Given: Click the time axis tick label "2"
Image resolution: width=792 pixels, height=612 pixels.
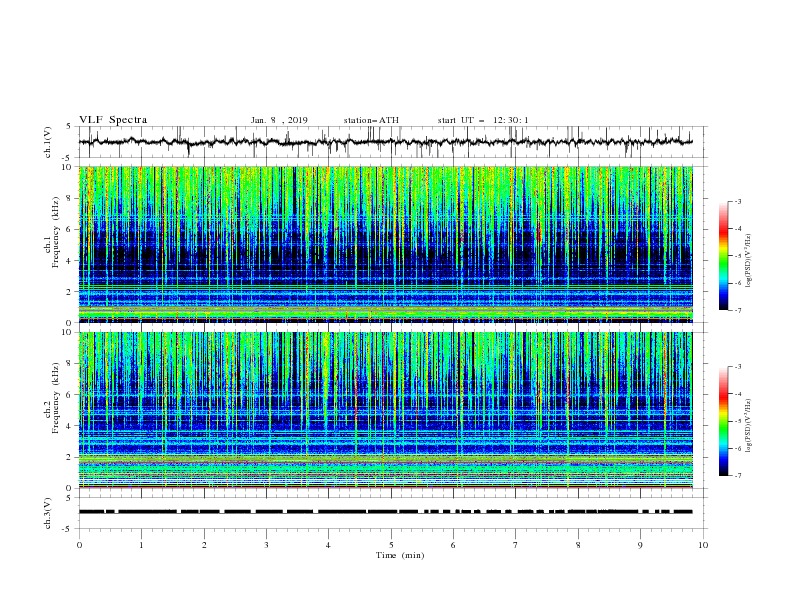Looking at the screenshot, I should pyautogui.click(x=204, y=545).
